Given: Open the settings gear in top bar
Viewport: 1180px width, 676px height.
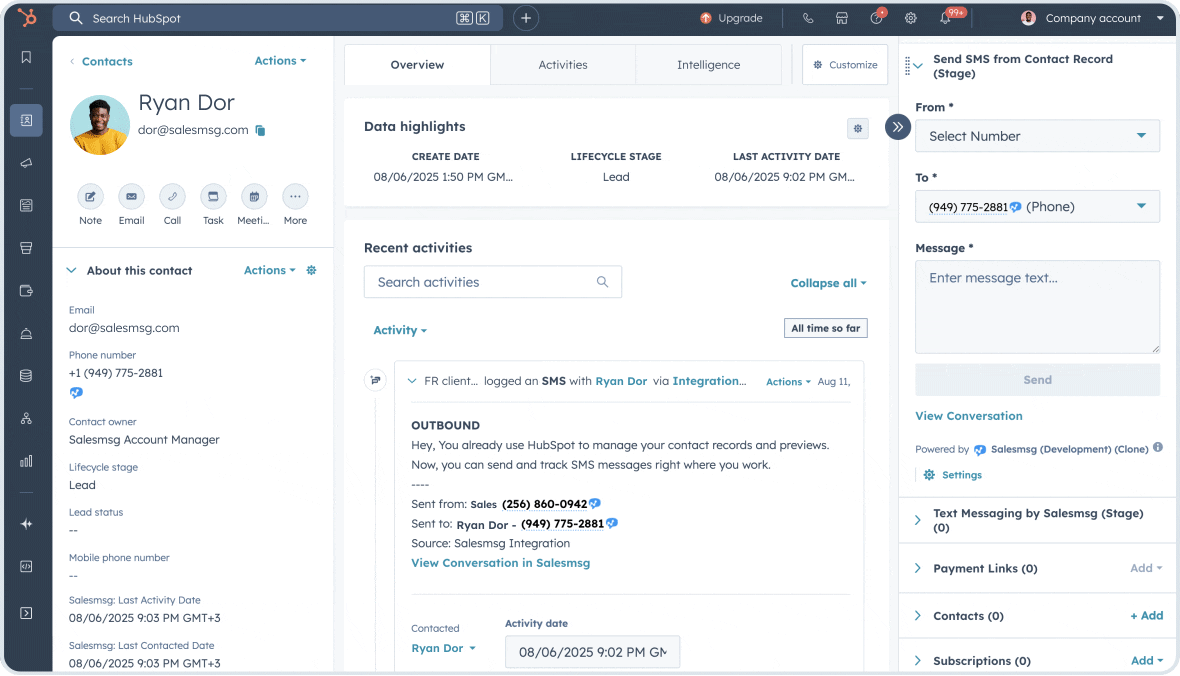Looking at the screenshot, I should (911, 18).
